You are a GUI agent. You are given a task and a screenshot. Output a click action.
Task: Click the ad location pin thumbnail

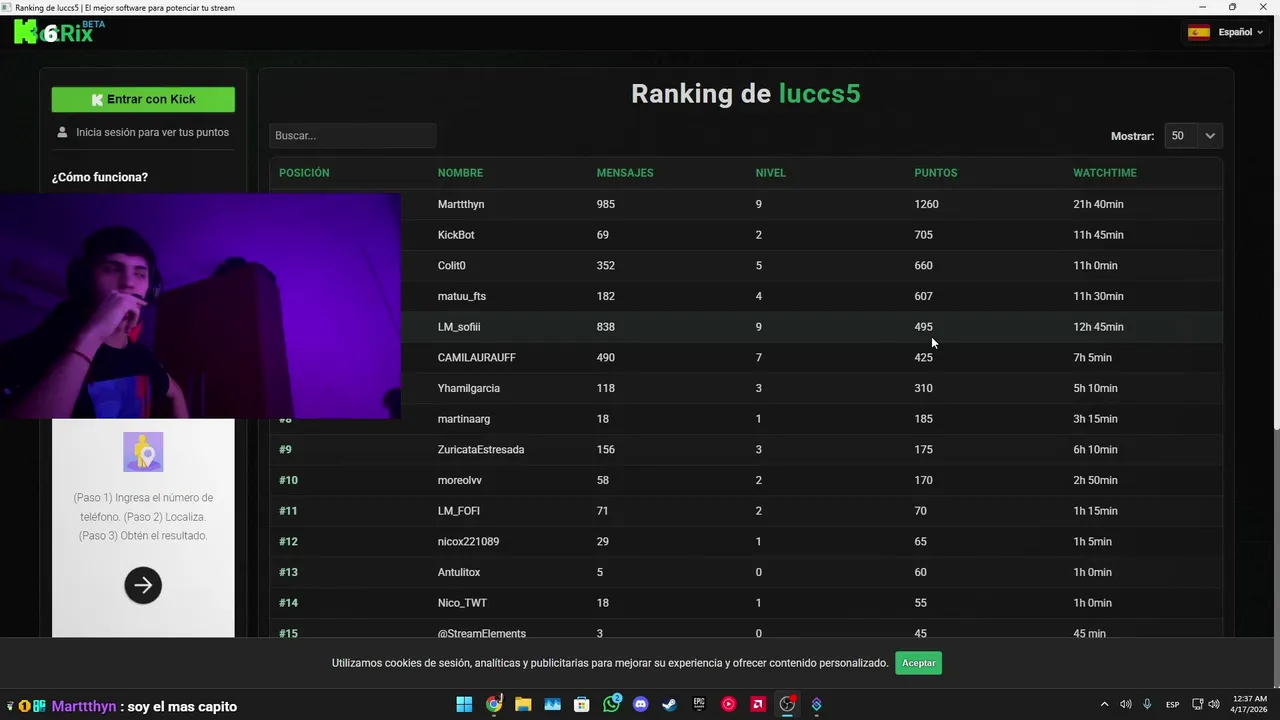tap(143, 452)
